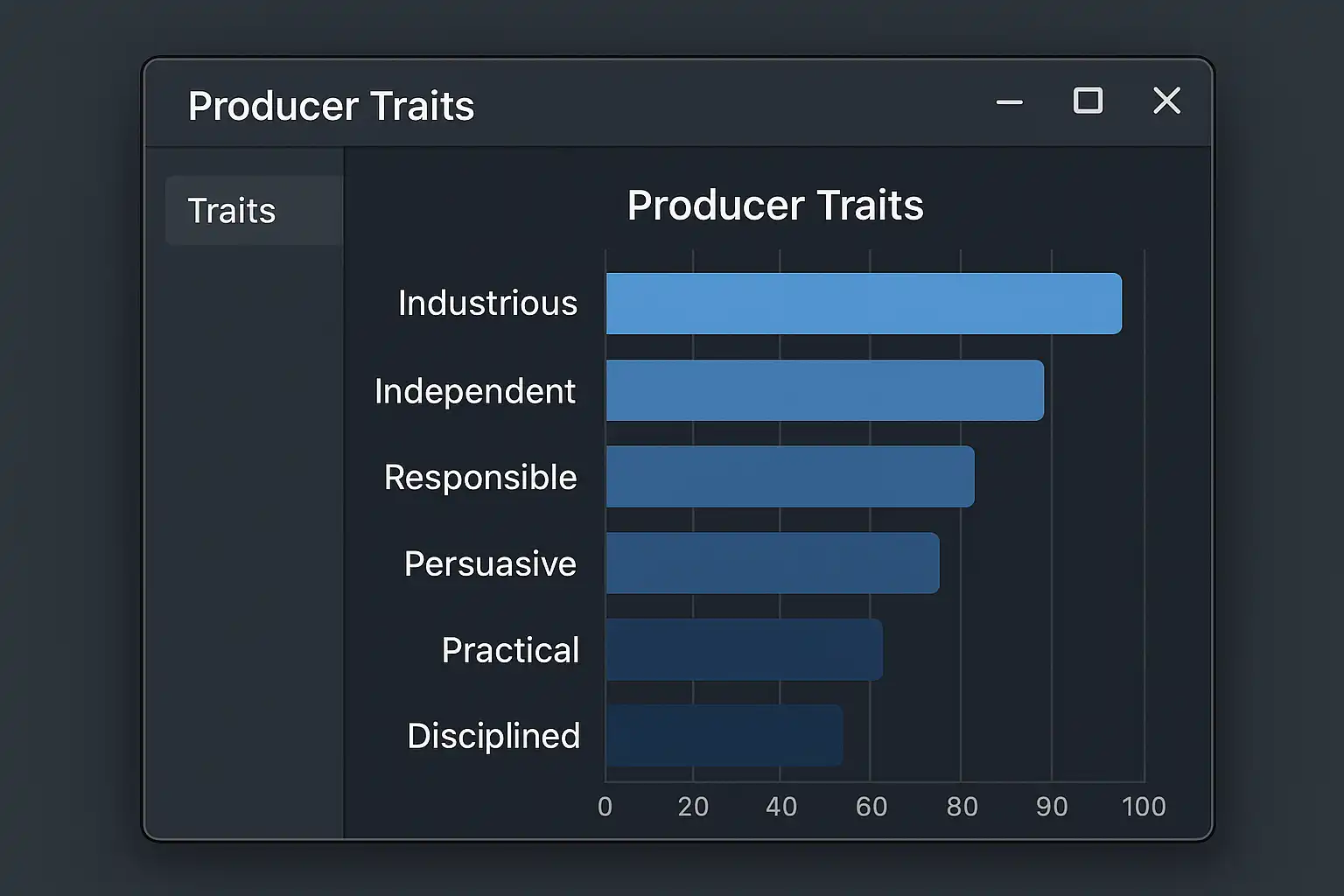This screenshot has height=896, width=1344.
Task: Minimize the Producer Traits window
Action: pos(1009,102)
